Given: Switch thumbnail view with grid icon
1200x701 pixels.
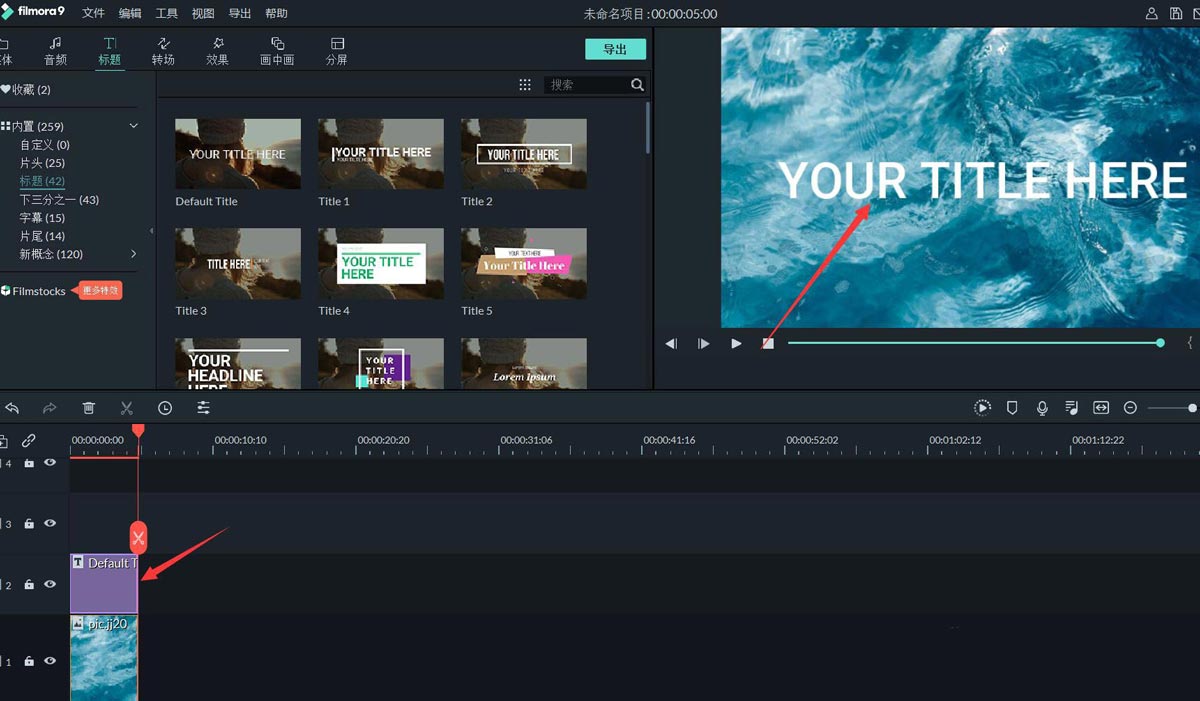Looking at the screenshot, I should pyautogui.click(x=525, y=85).
